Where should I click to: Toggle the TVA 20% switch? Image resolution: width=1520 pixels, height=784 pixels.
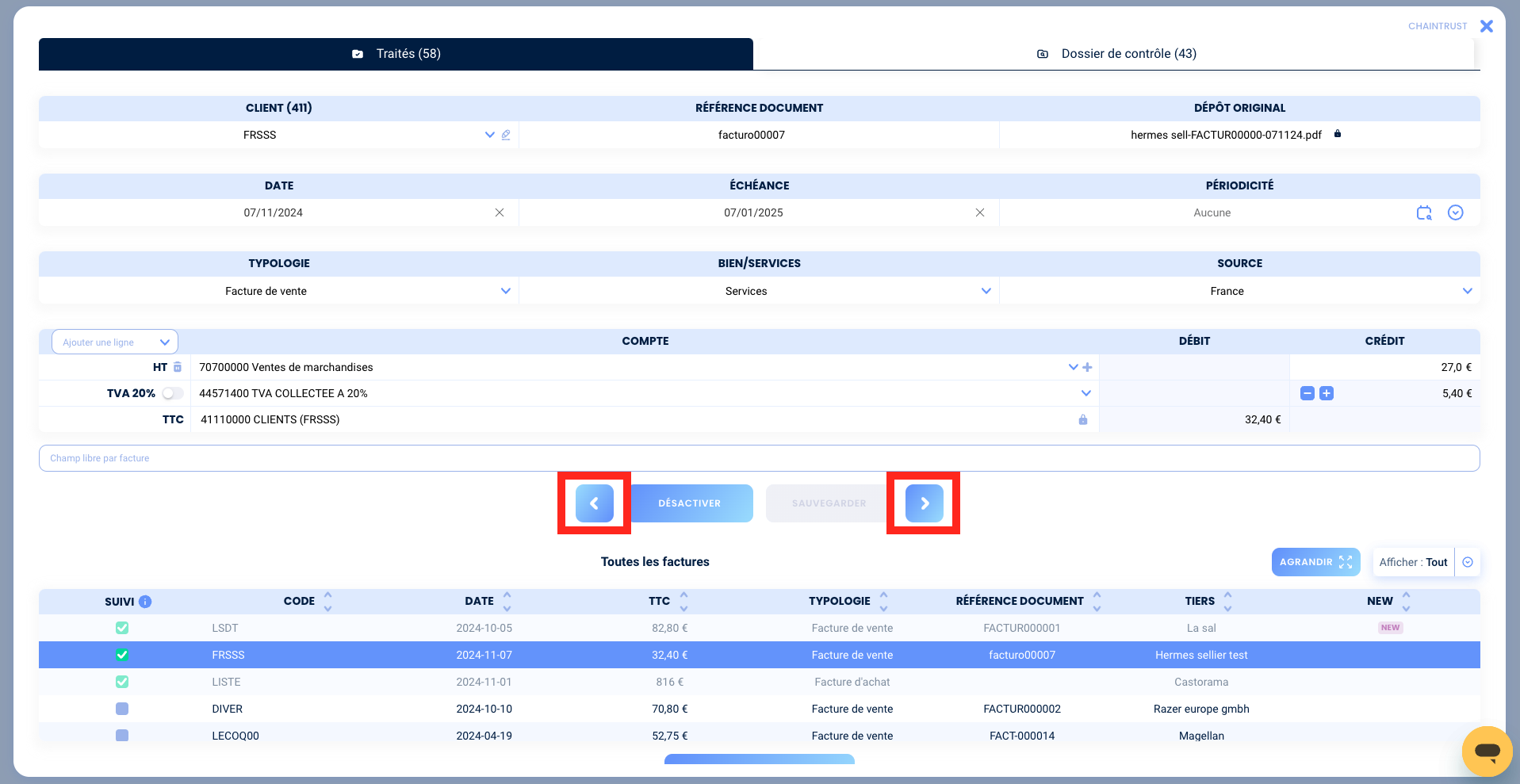pos(172,393)
